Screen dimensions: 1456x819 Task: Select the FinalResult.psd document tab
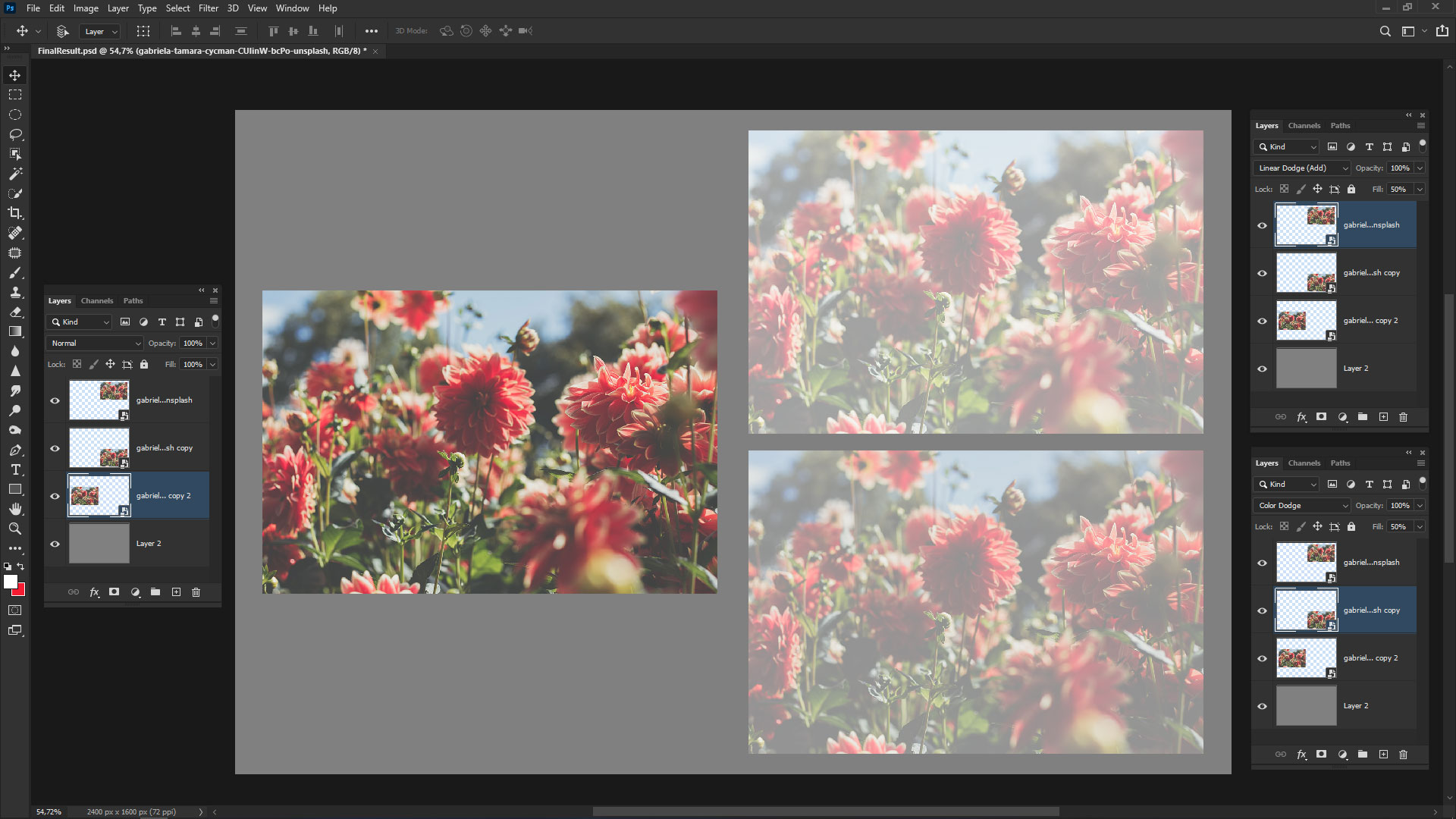(202, 51)
